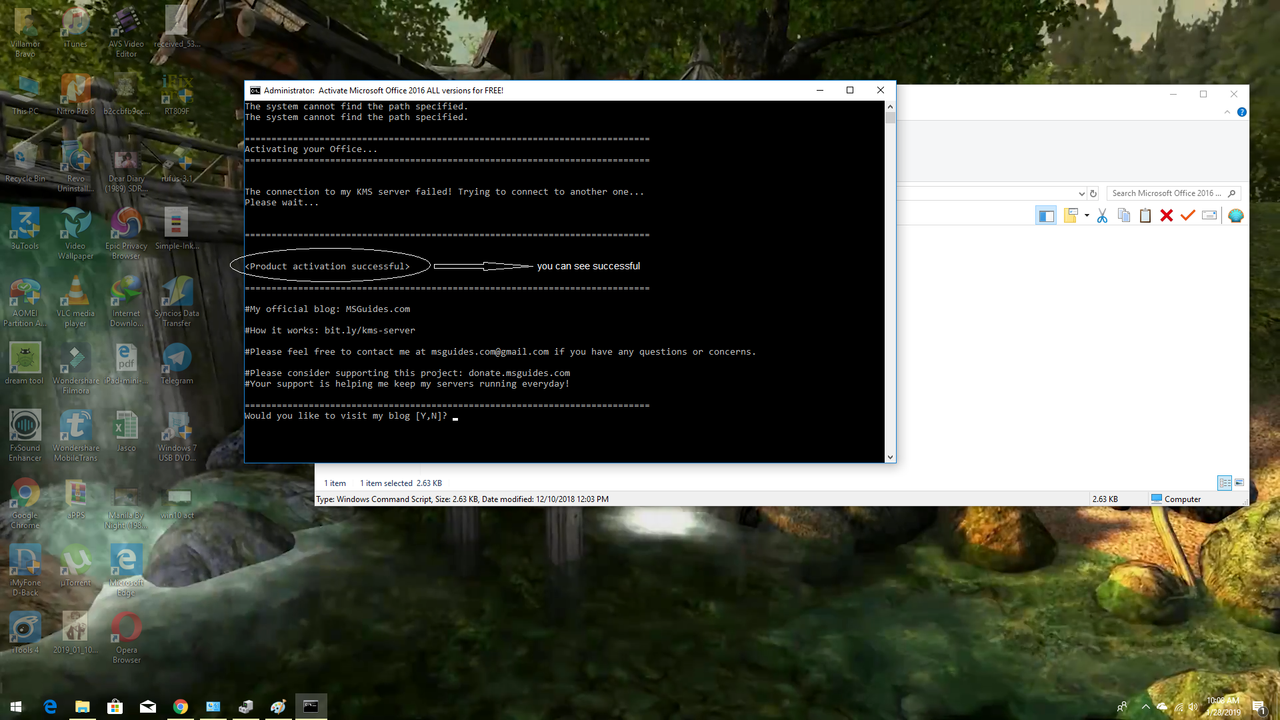Click Cut scissors icon in Explorer toolbar
The width and height of the screenshot is (1280, 720).
[x=1102, y=215]
